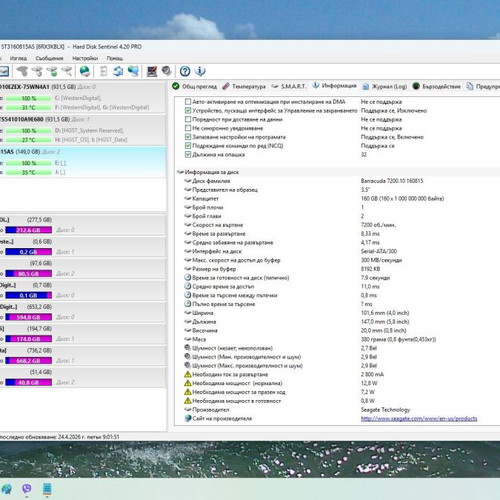Image resolution: width=500 pixels, height=500 pixels.
Task: Open the Viber icon in the taskbar
Action: click(x=27, y=489)
